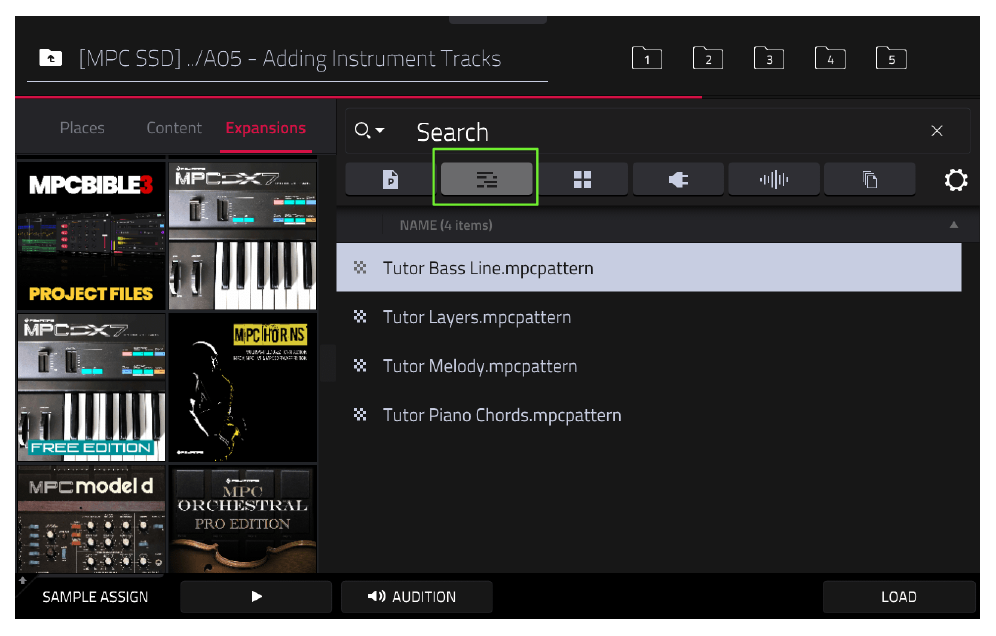
Task: Switch to the Content tab
Action: pyautogui.click(x=174, y=128)
